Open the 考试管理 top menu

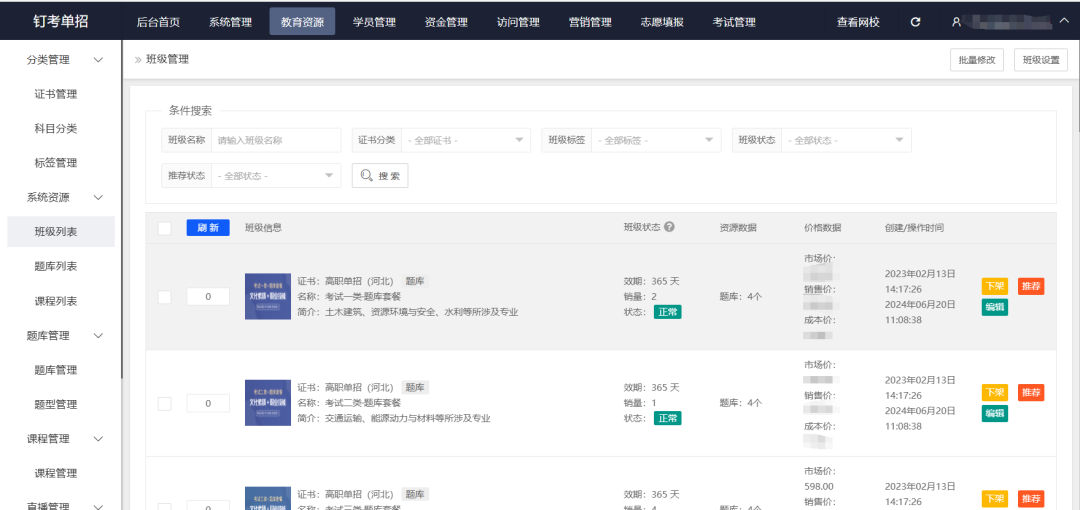pos(734,22)
